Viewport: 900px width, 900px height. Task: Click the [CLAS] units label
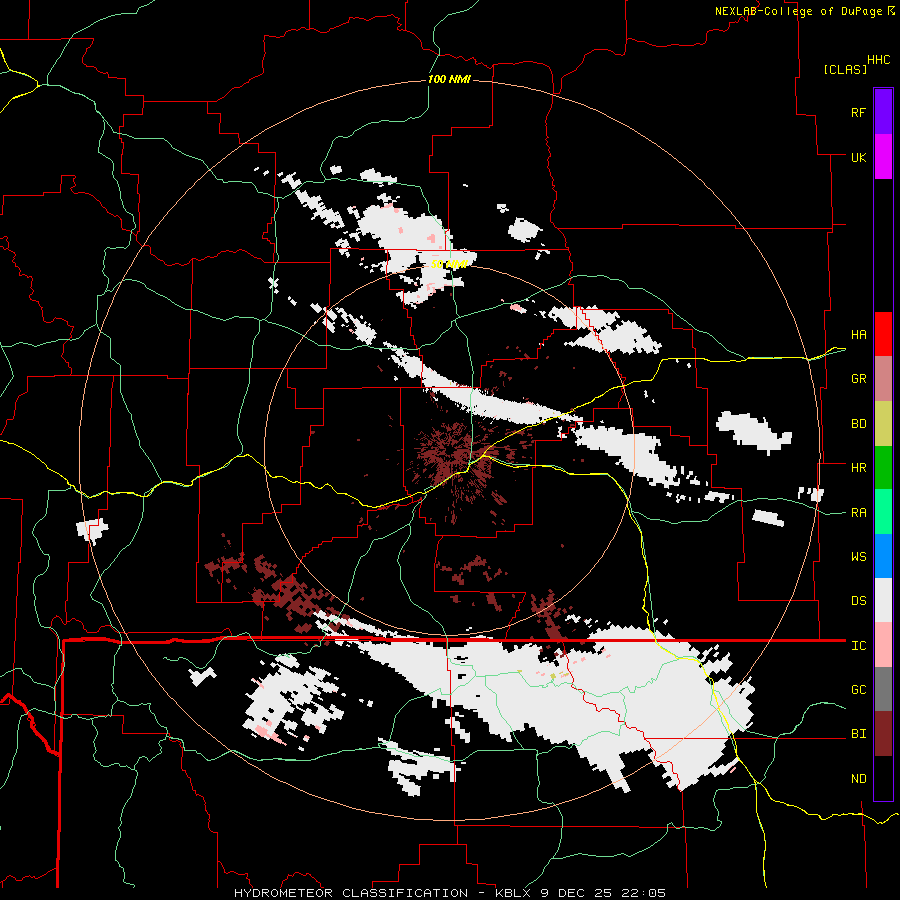(845, 69)
